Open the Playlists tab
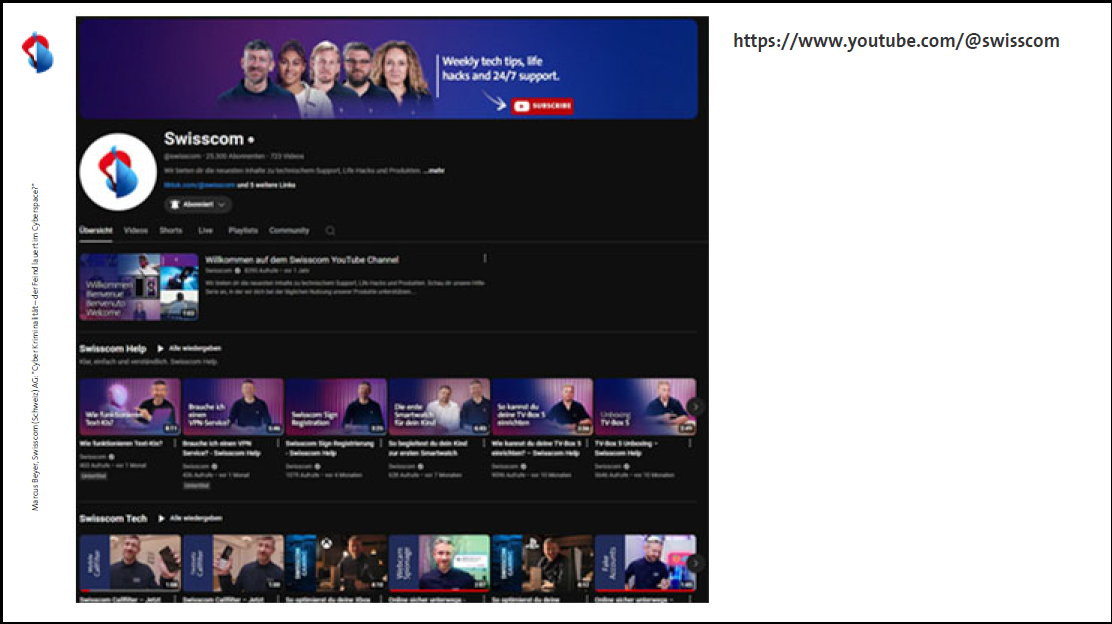Viewport: 1112px width, 624px height. 243,231
